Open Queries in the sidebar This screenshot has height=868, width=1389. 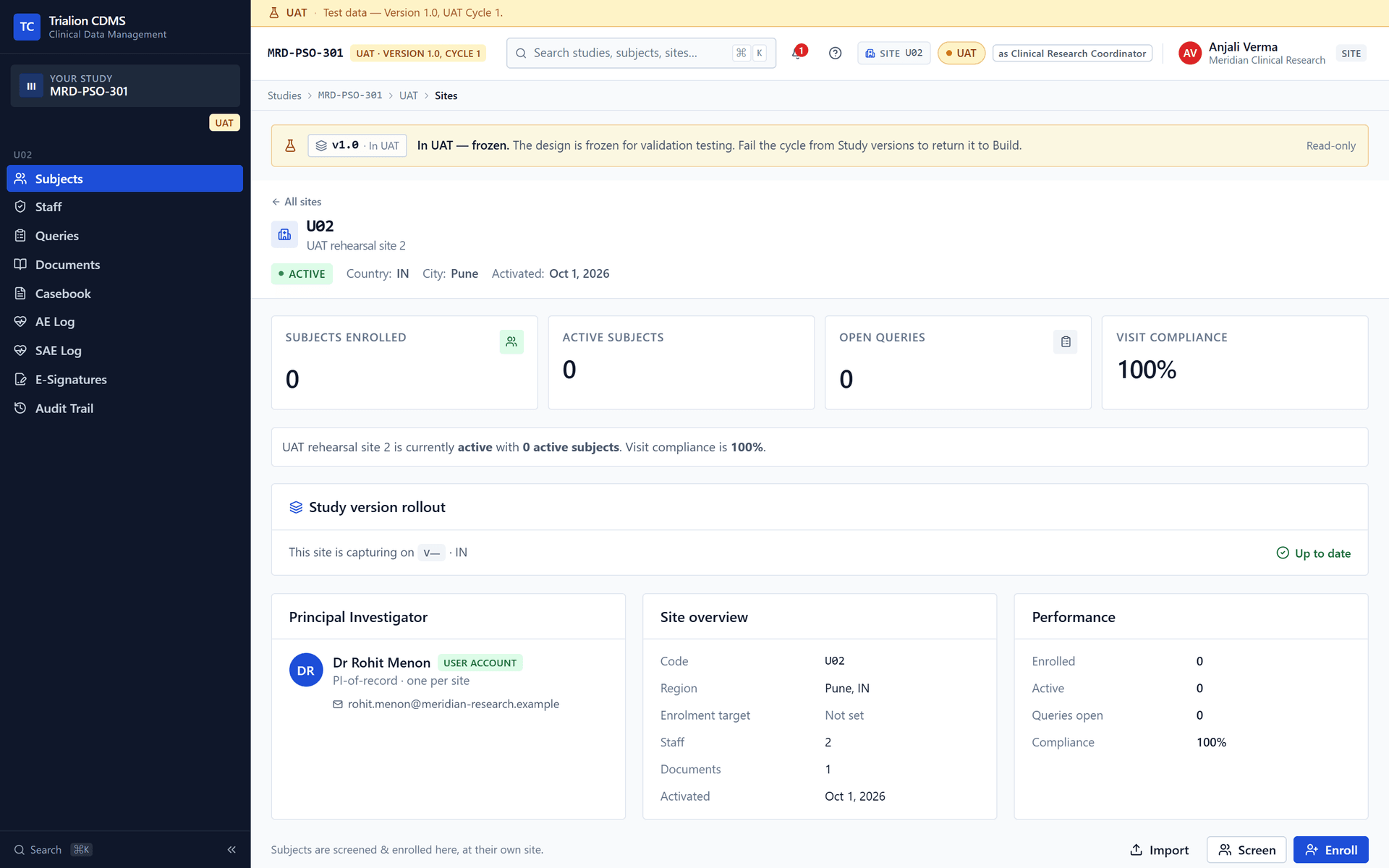(124, 236)
